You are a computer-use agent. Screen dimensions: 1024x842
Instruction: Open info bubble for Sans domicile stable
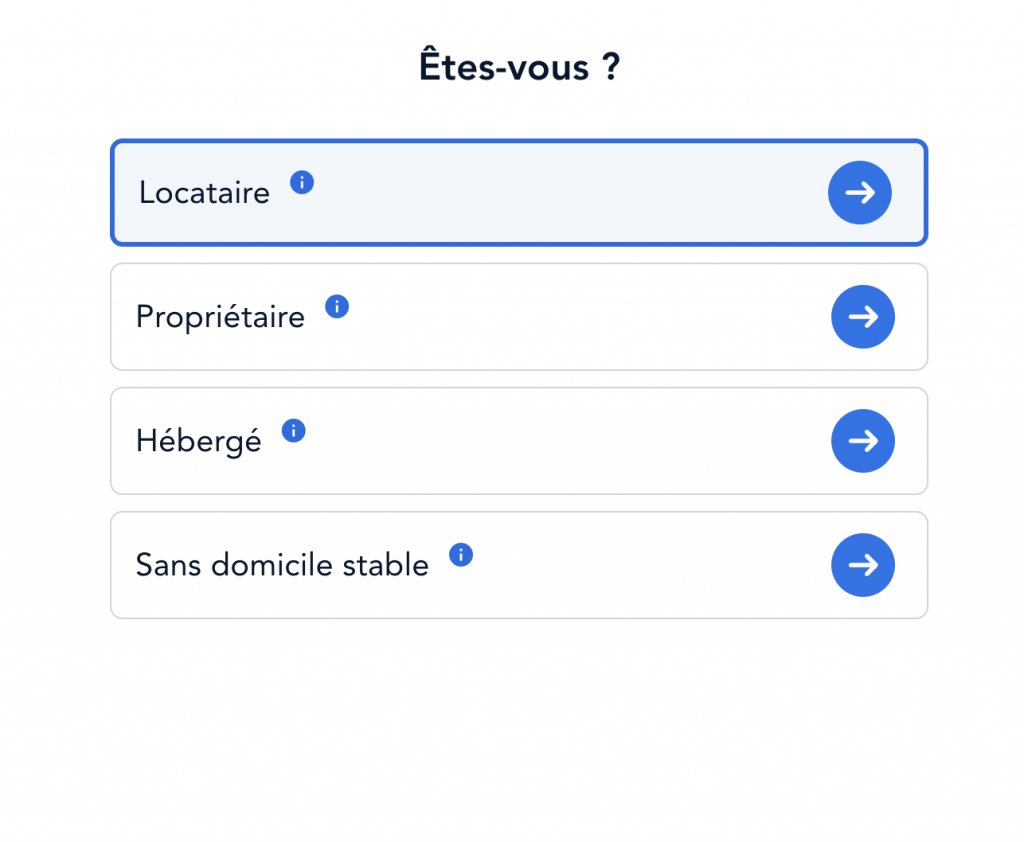coord(460,555)
